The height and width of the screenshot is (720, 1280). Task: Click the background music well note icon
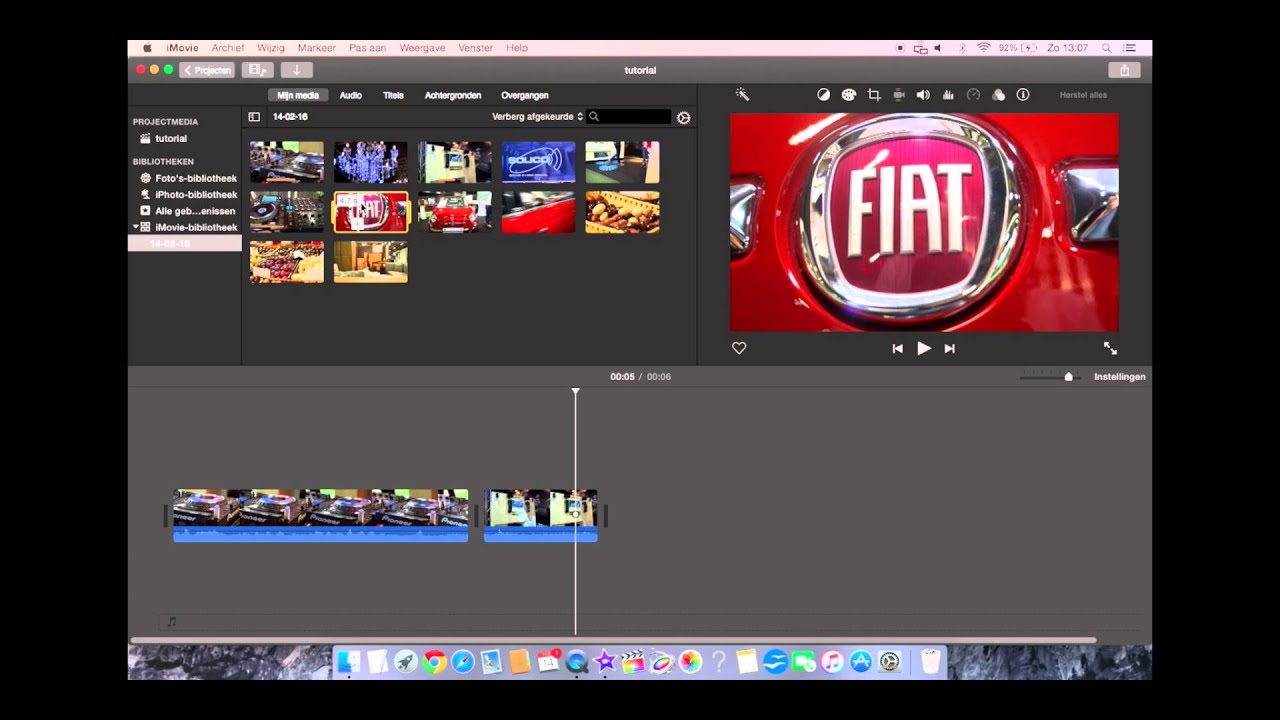[x=172, y=622]
